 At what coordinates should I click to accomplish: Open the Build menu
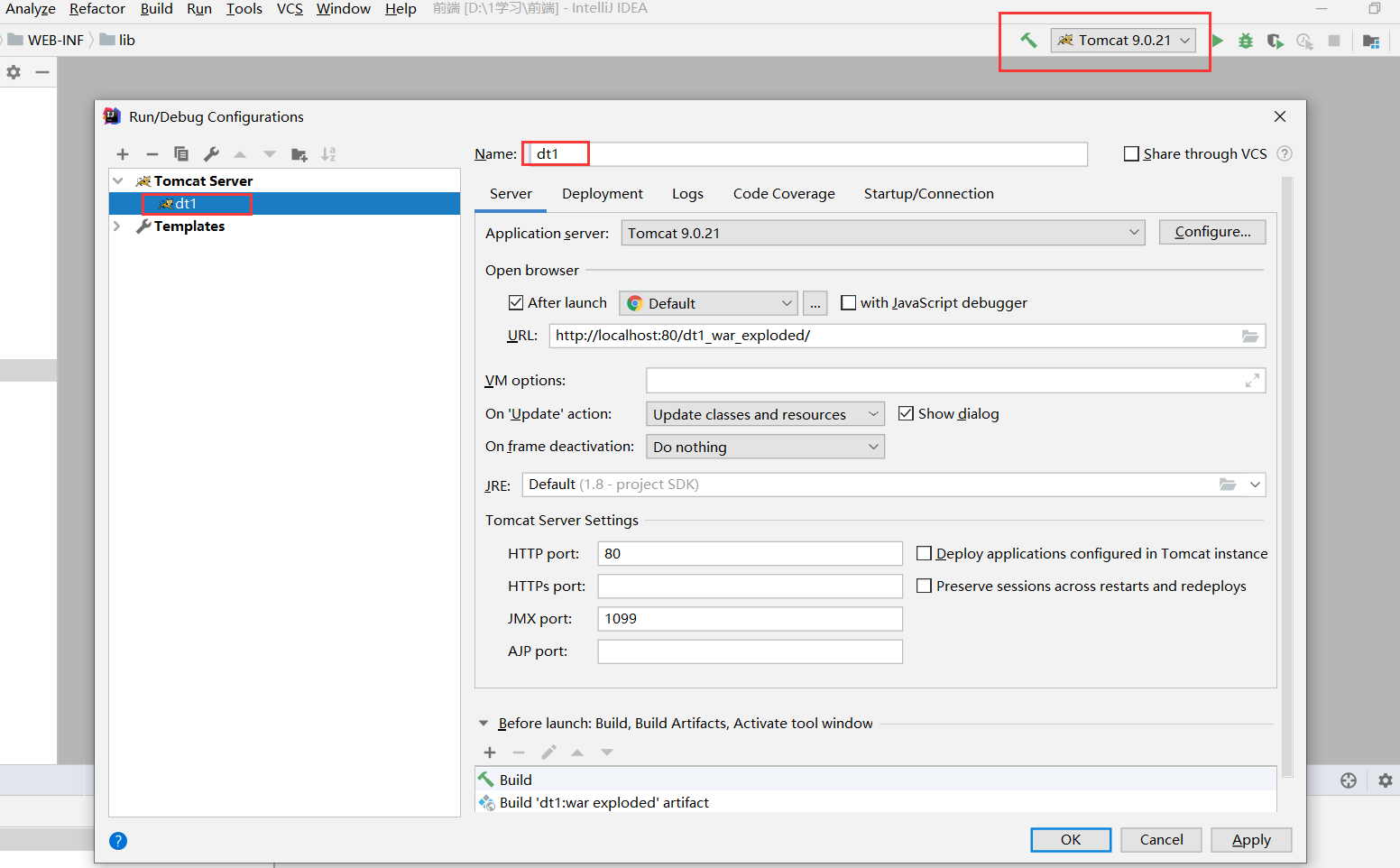coord(157,8)
